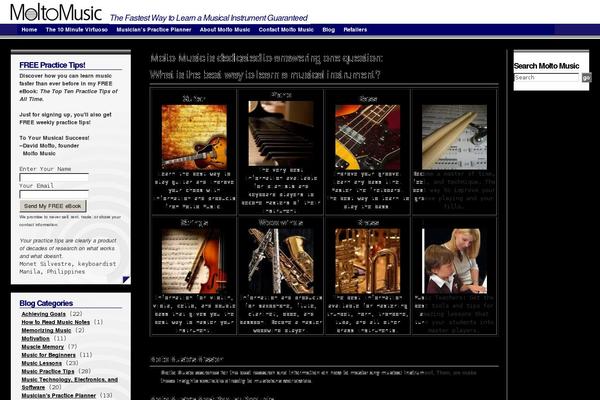The image size is (600, 400).
Task: Open the bass guitar thumbnail
Action: [367, 137]
